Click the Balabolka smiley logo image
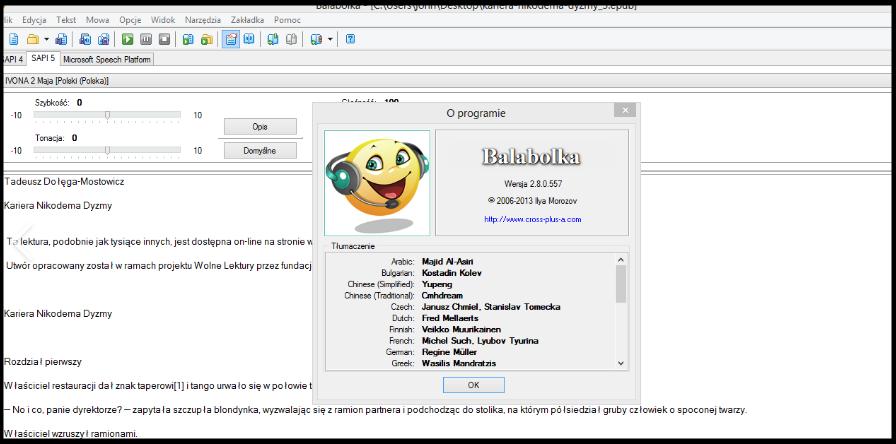The height and width of the screenshot is (444, 896). (x=377, y=182)
